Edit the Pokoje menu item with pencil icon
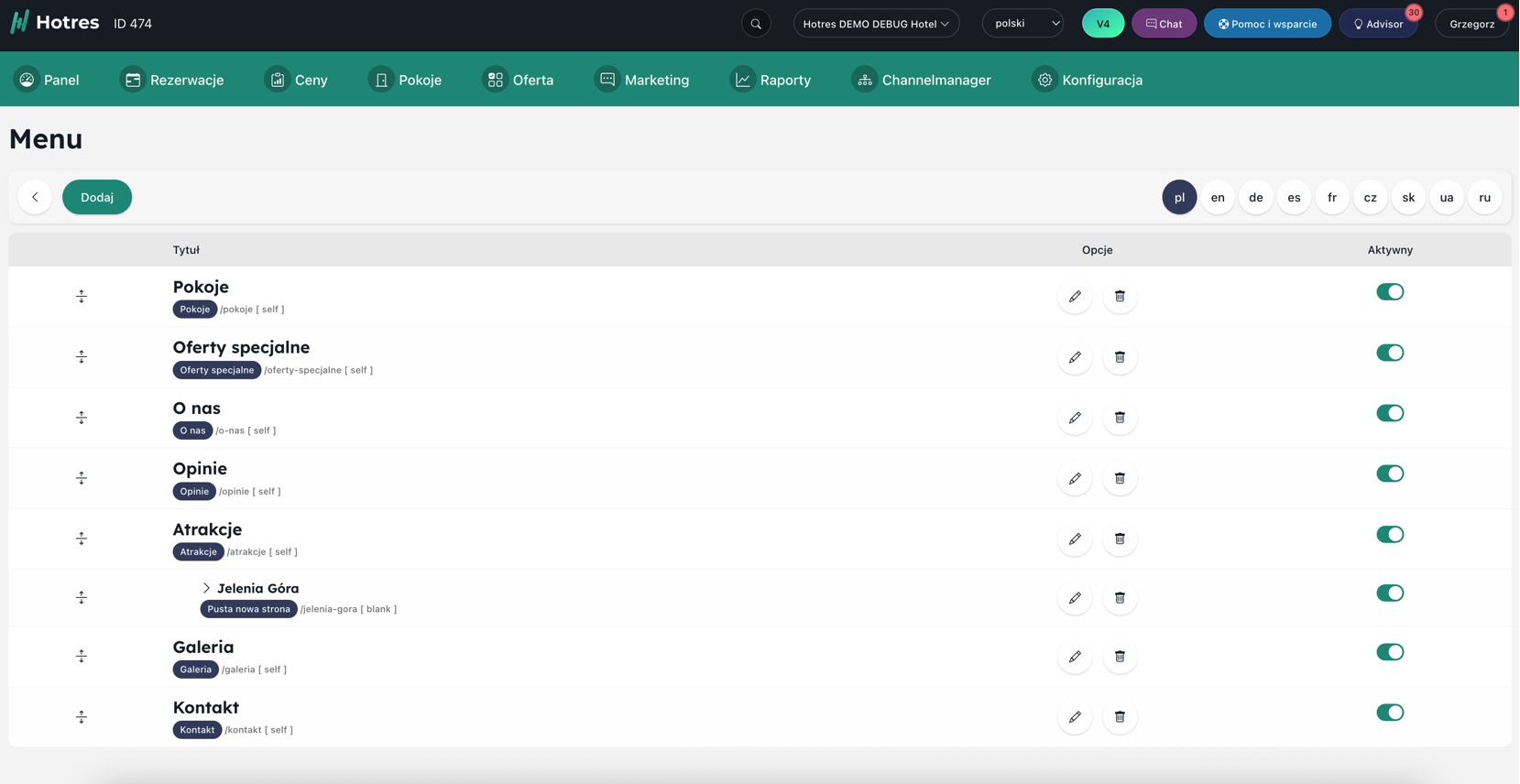Image resolution: width=1520 pixels, height=784 pixels. (x=1075, y=297)
